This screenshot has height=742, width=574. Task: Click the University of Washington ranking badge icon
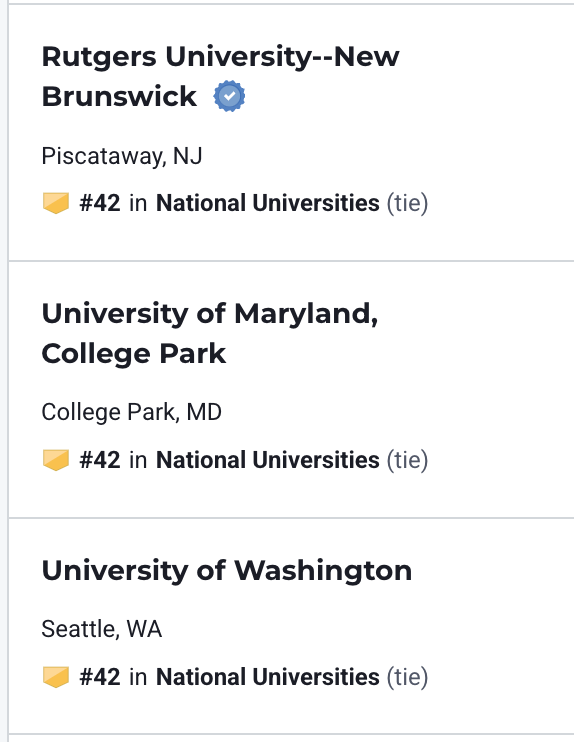click(56, 677)
